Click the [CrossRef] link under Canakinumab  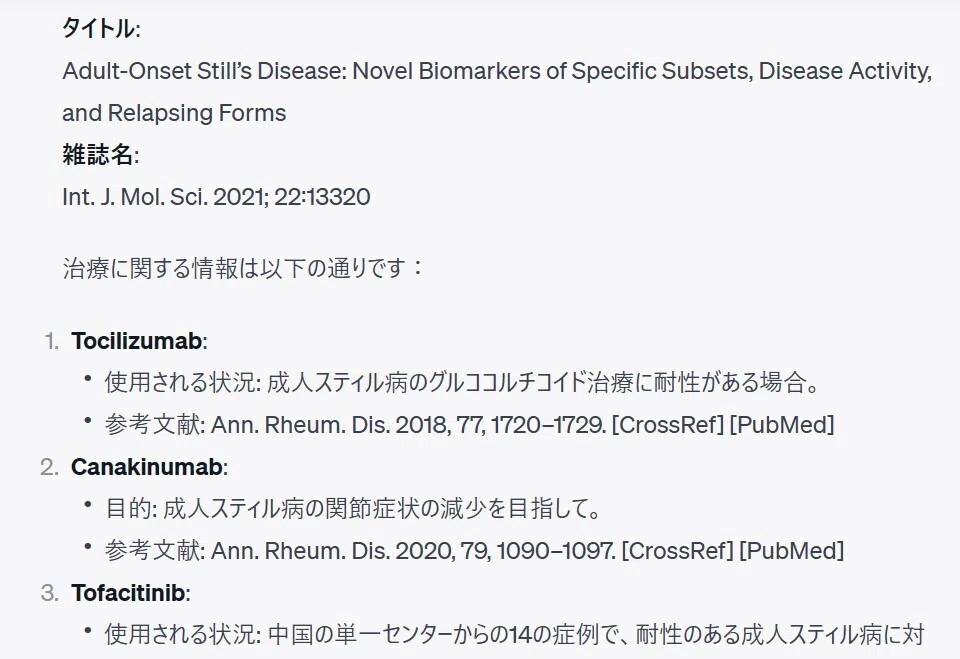677,551
